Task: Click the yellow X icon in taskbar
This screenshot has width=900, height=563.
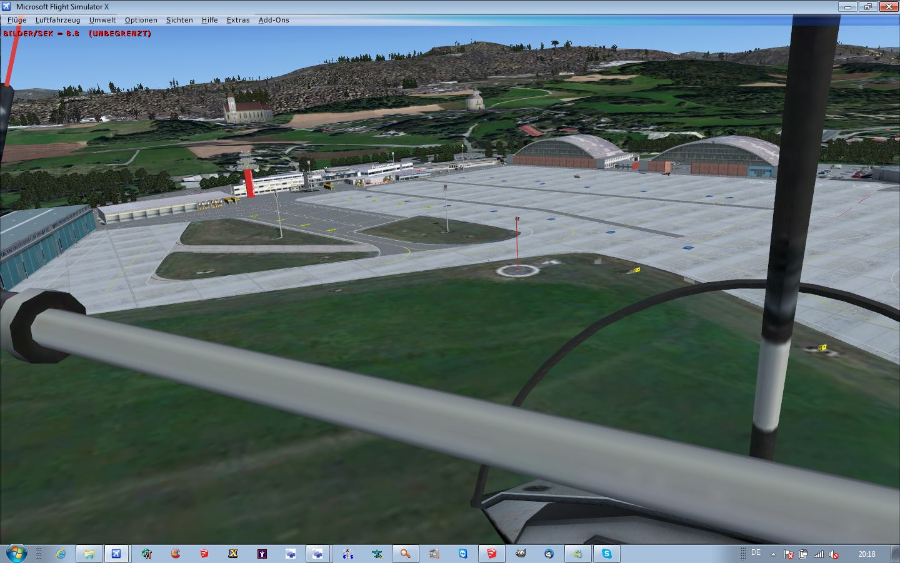Action: pos(232,554)
